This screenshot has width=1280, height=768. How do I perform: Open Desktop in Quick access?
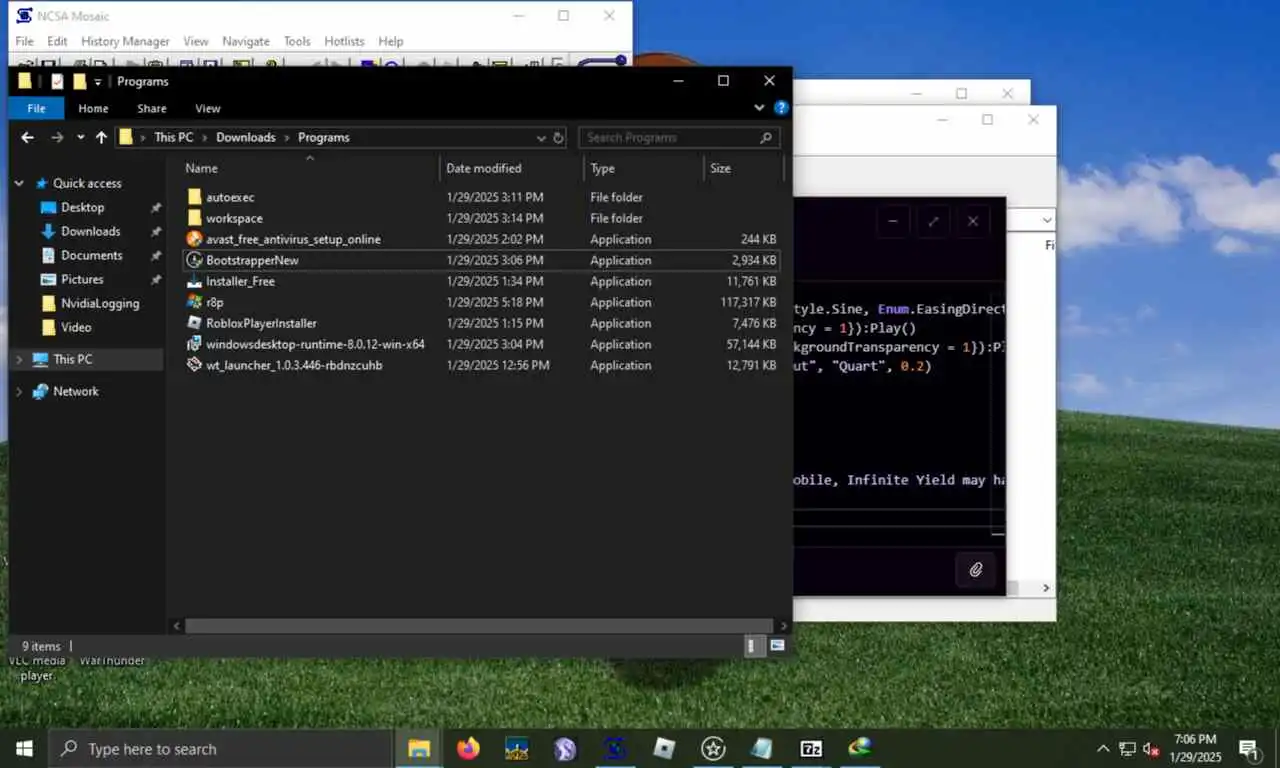(x=82, y=207)
